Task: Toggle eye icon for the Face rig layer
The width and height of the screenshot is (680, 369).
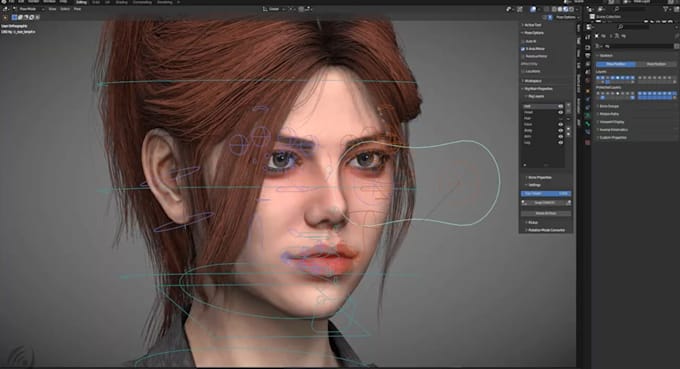Action: pos(560,124)
